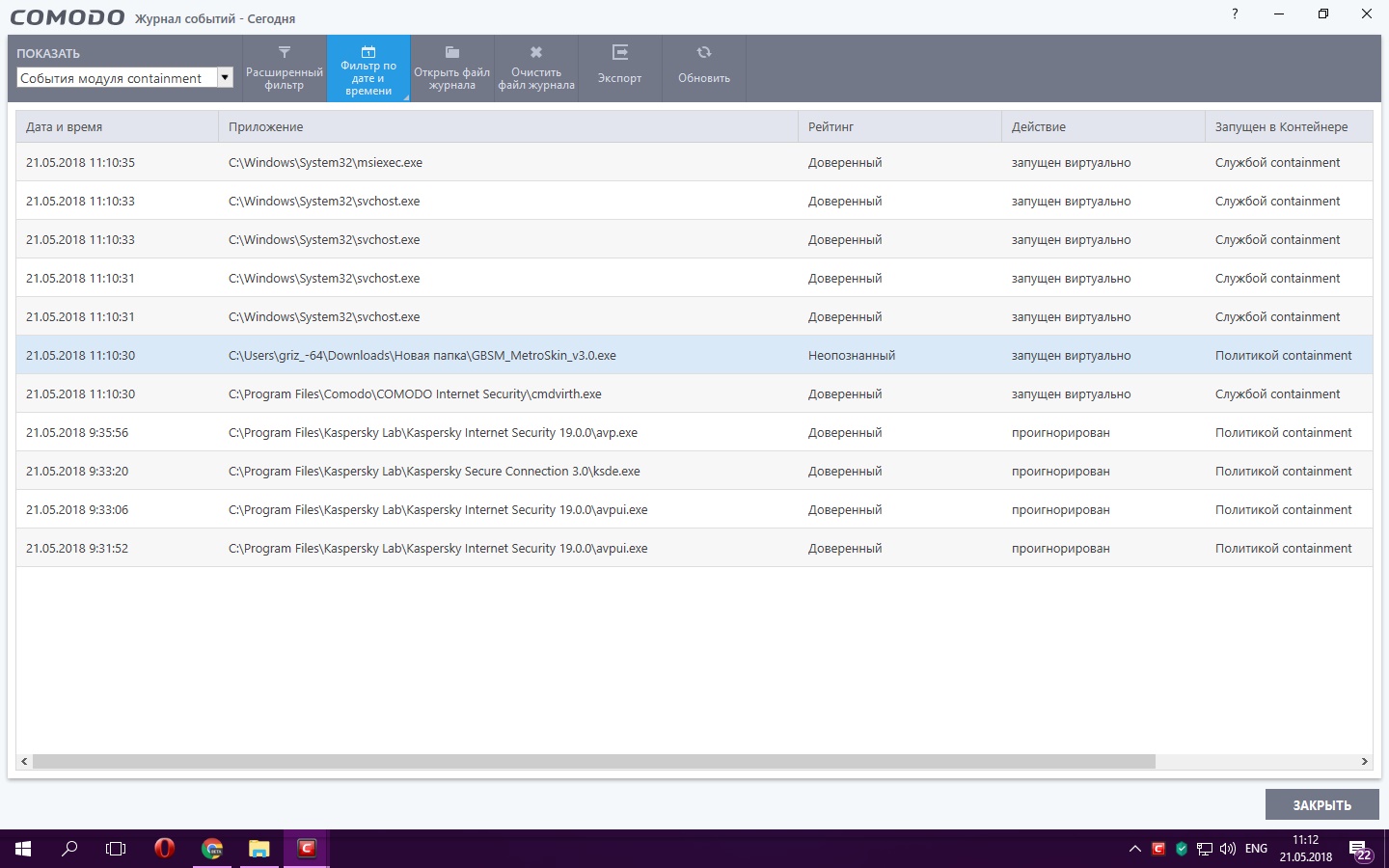Viewport: 1389px width, 868px height.
Task: Sort by the Рейтинг column header
Action: [x=899, y=126]
